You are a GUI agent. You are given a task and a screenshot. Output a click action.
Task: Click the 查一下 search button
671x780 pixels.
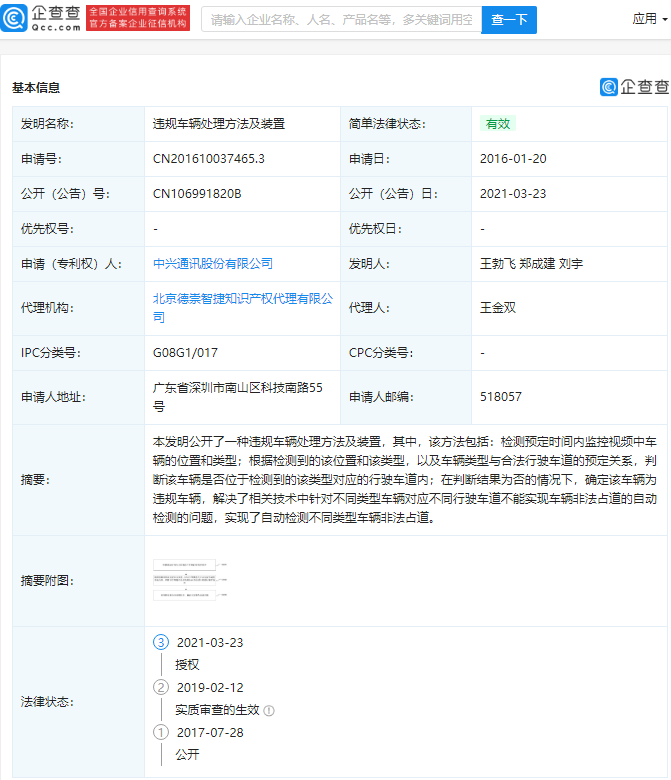(x=509, y=19)
